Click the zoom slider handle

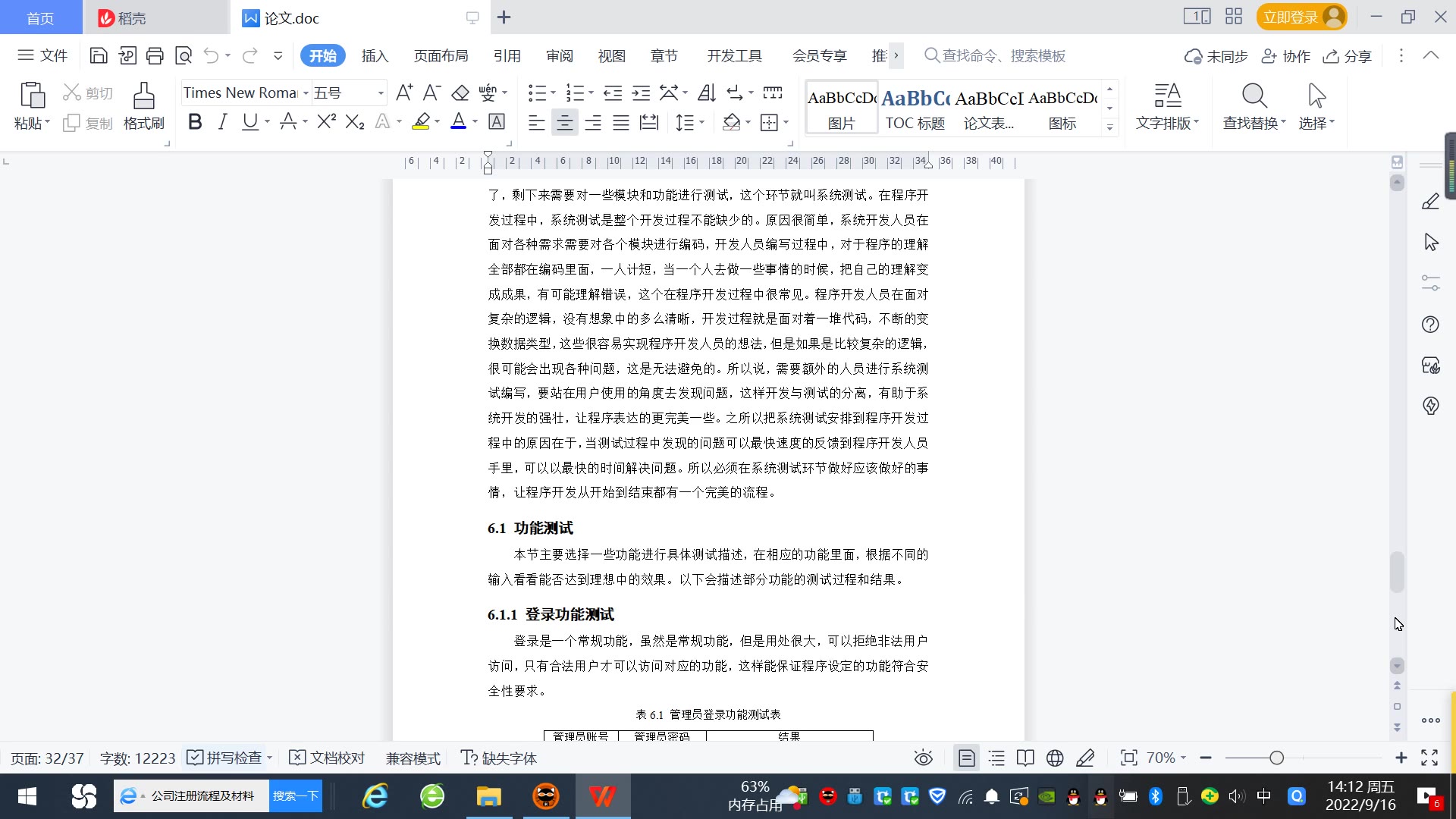tap(1277, 758)
